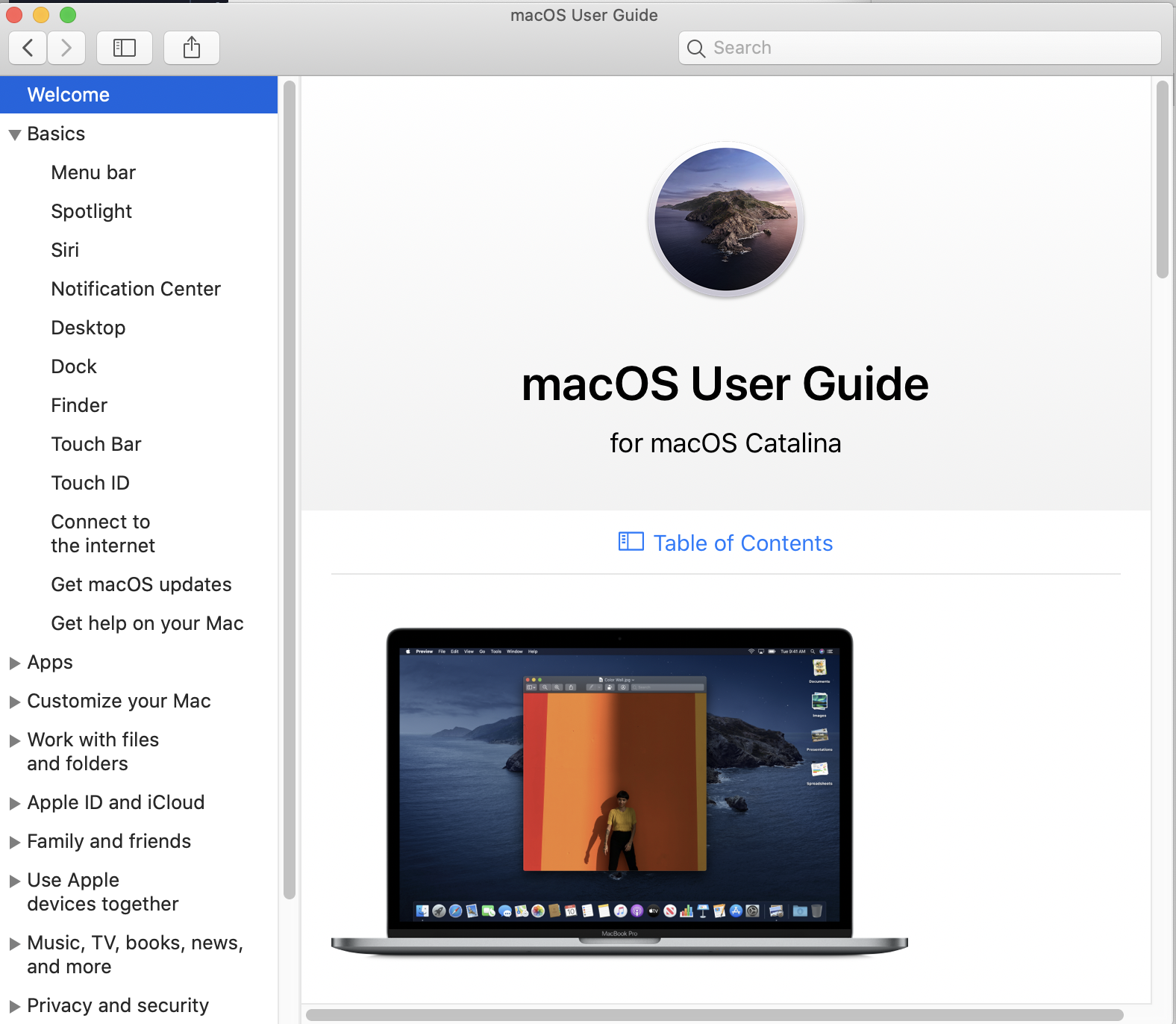
Task: Open the Get macOS updates topic
Action: click(x=141, y=584)
